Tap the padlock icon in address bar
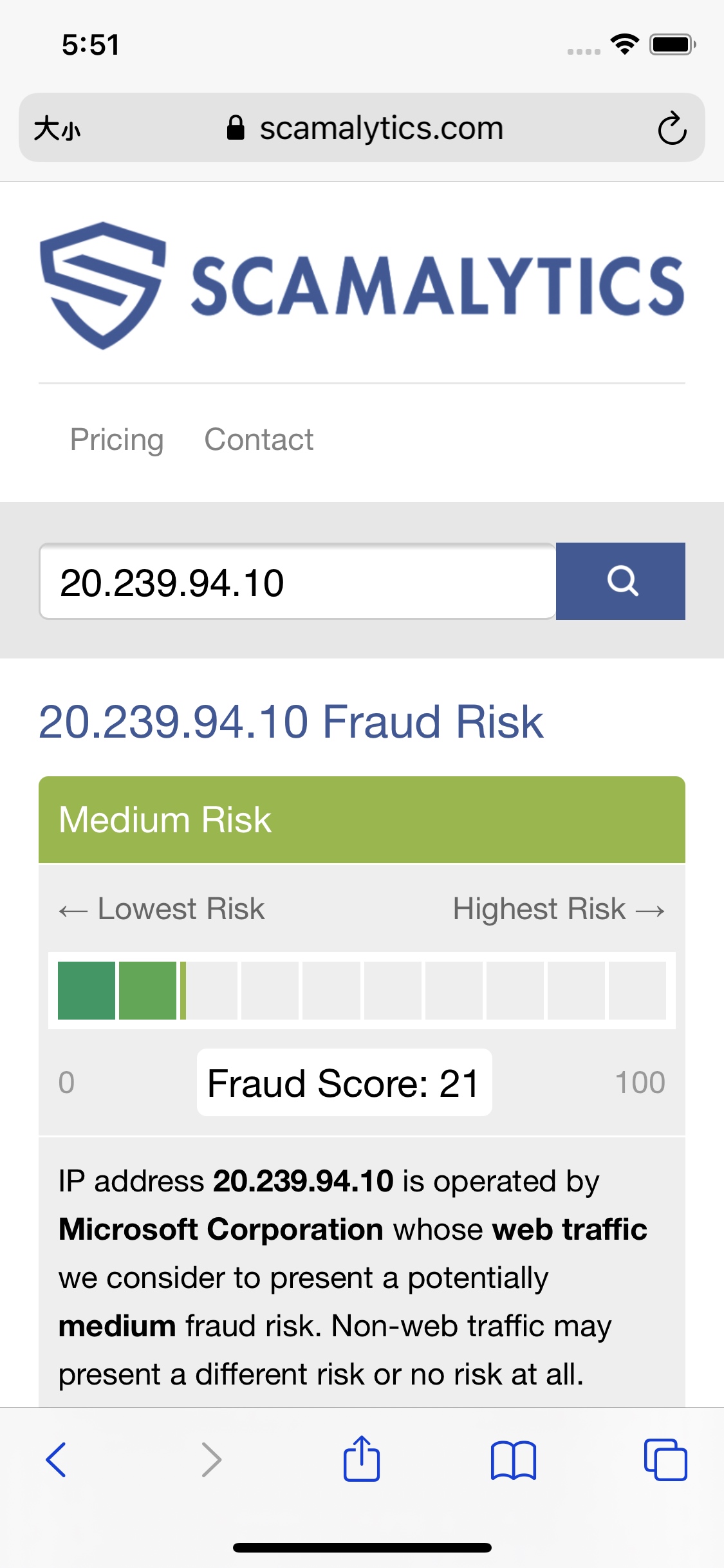Image resolution: width=724 pixels, height=1568 pixels. [x=236, y=127]
